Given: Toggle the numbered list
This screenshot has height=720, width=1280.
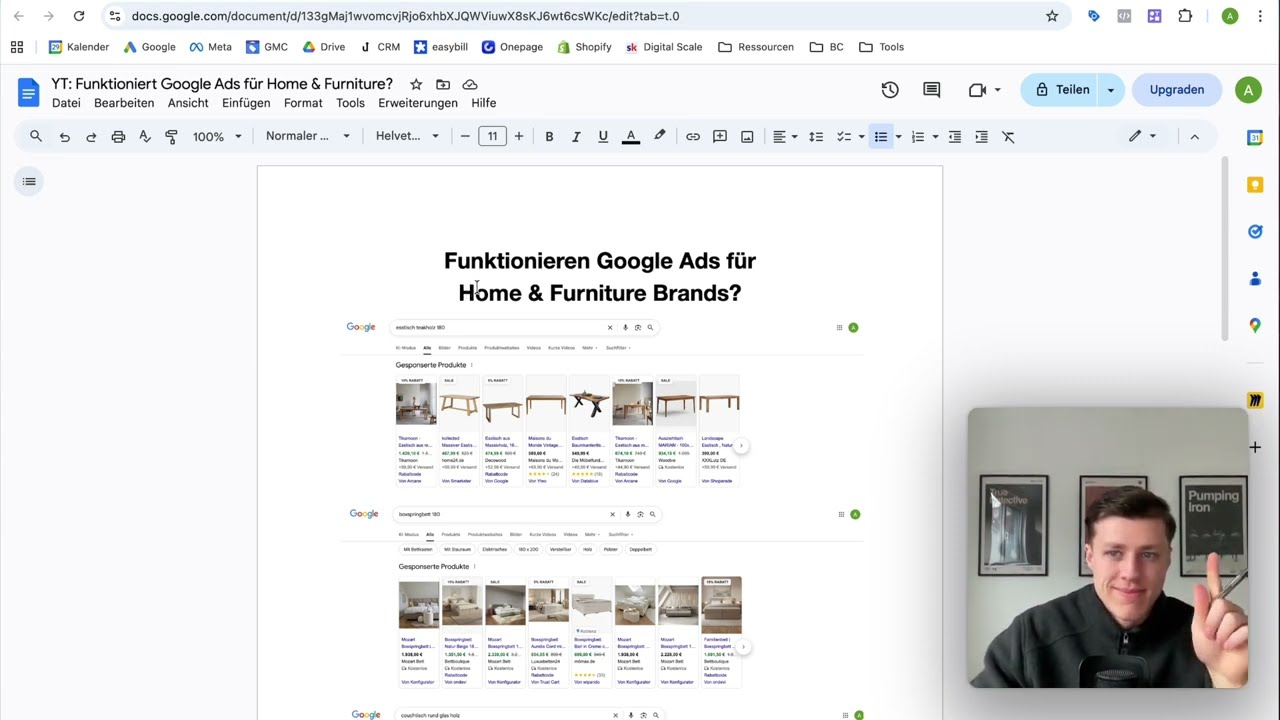Looking at the screenshot, I should [917, 136].
